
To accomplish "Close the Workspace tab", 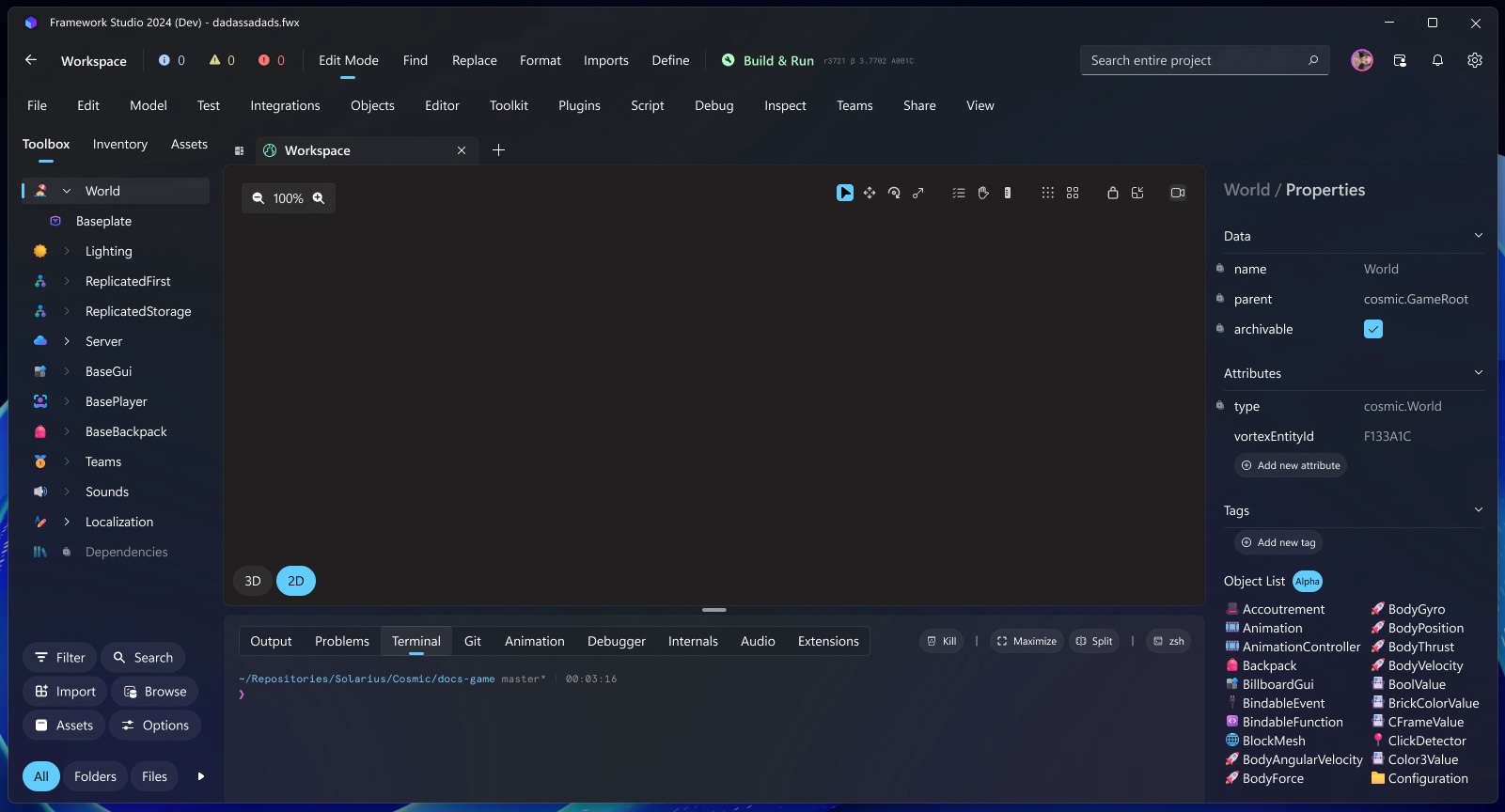I will tap(462, 150).
